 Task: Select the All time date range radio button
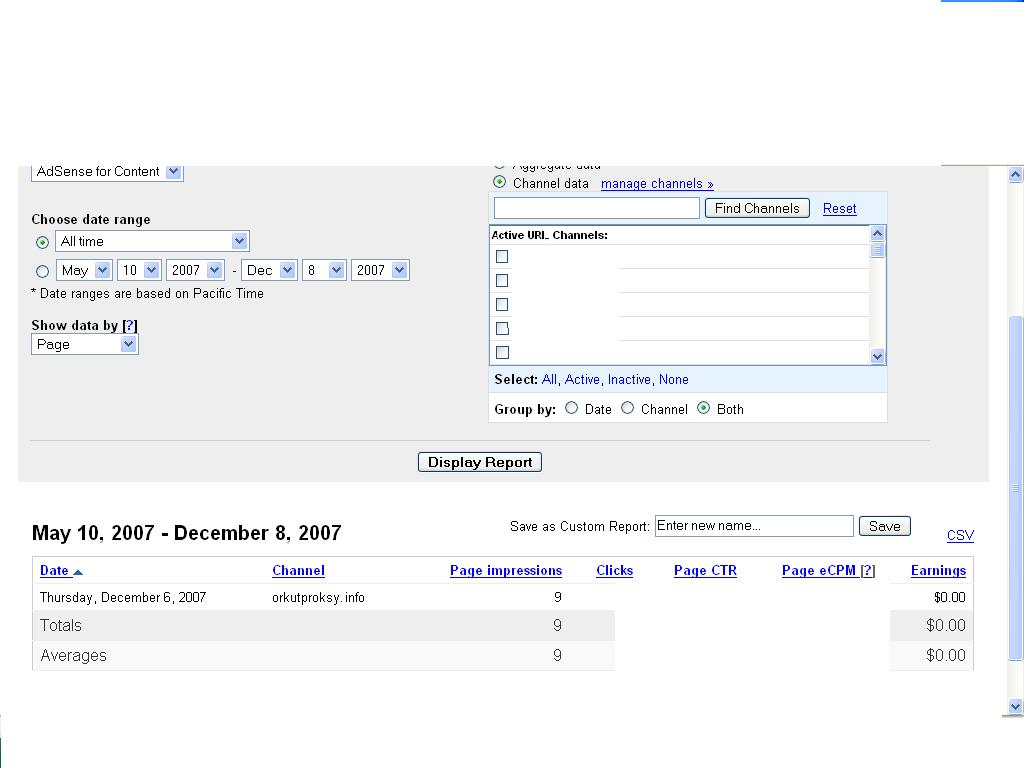[x=42, y=242]
